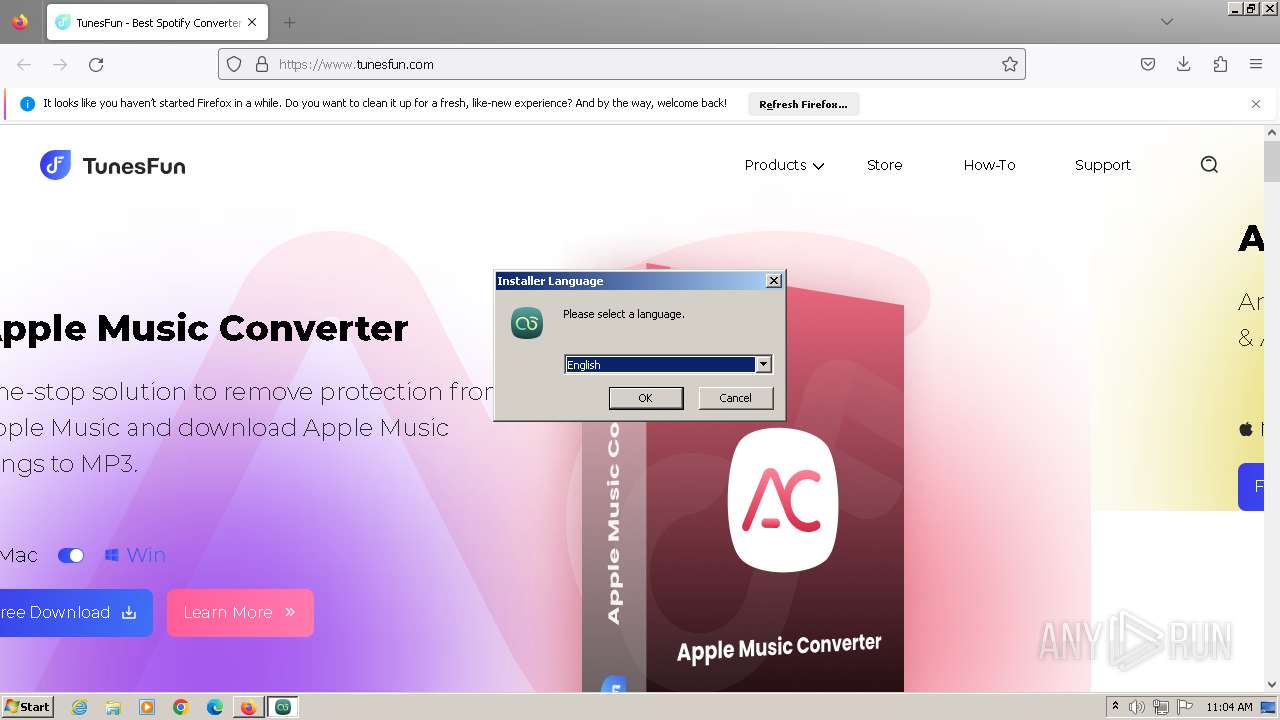Click the taskbar clock 11:04 AM

coord(1229,707)
